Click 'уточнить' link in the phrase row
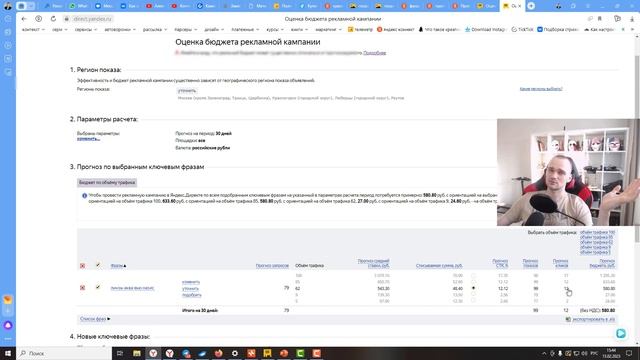Screen dimensions: 640x360 191,289
